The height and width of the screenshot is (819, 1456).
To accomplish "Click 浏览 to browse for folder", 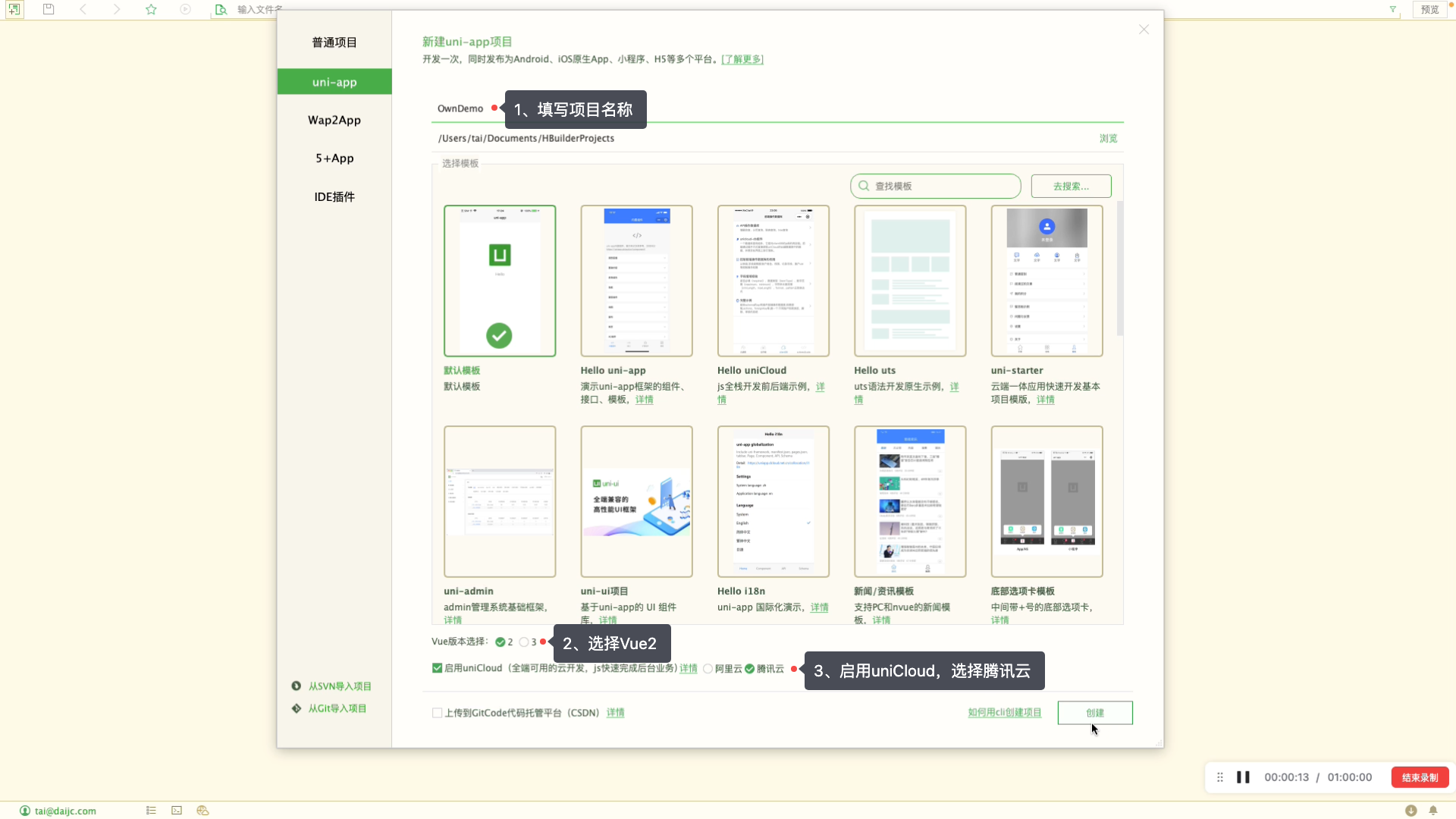I will coord(1108,138).
